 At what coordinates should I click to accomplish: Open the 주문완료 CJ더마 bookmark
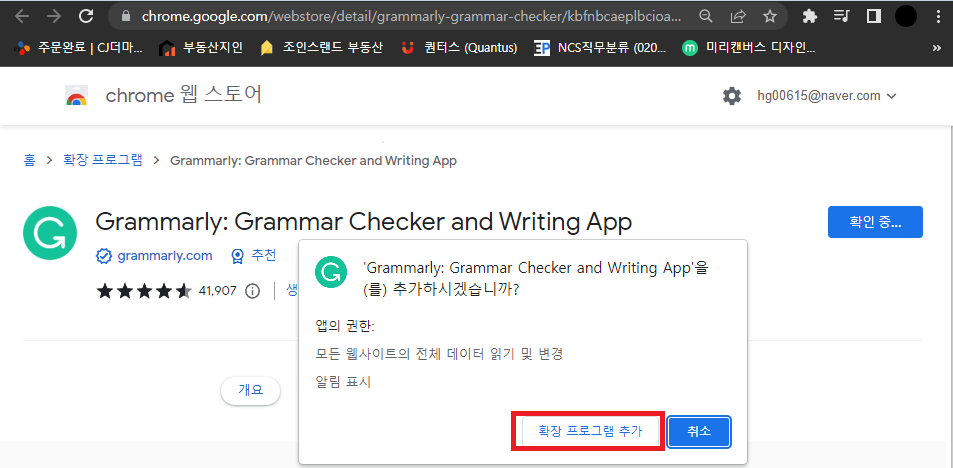click(x=79, y=48)
